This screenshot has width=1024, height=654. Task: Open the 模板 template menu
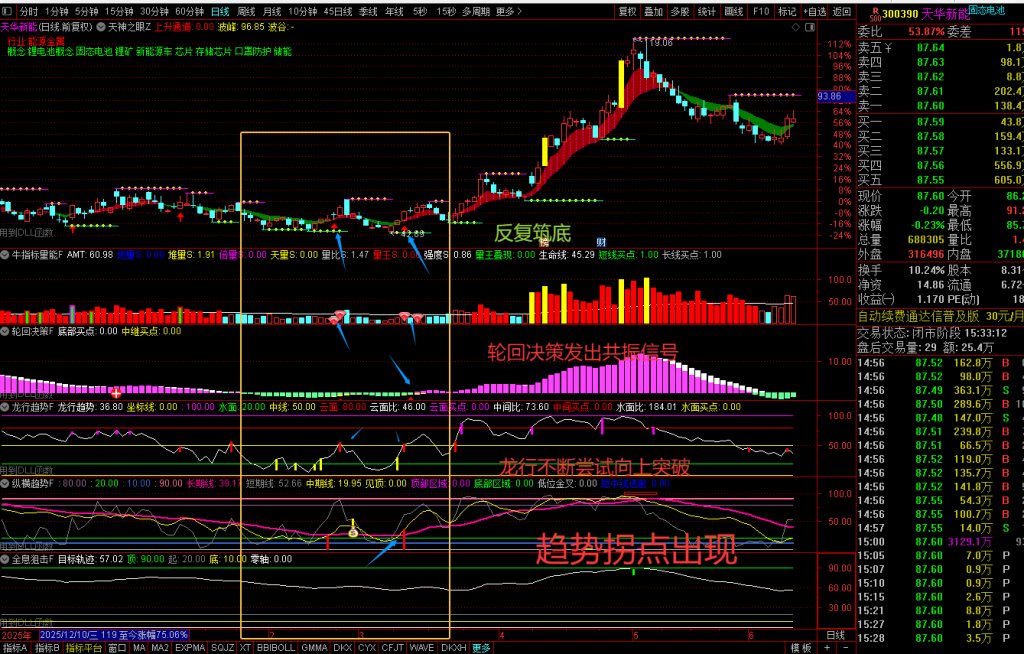coord(801,648)
